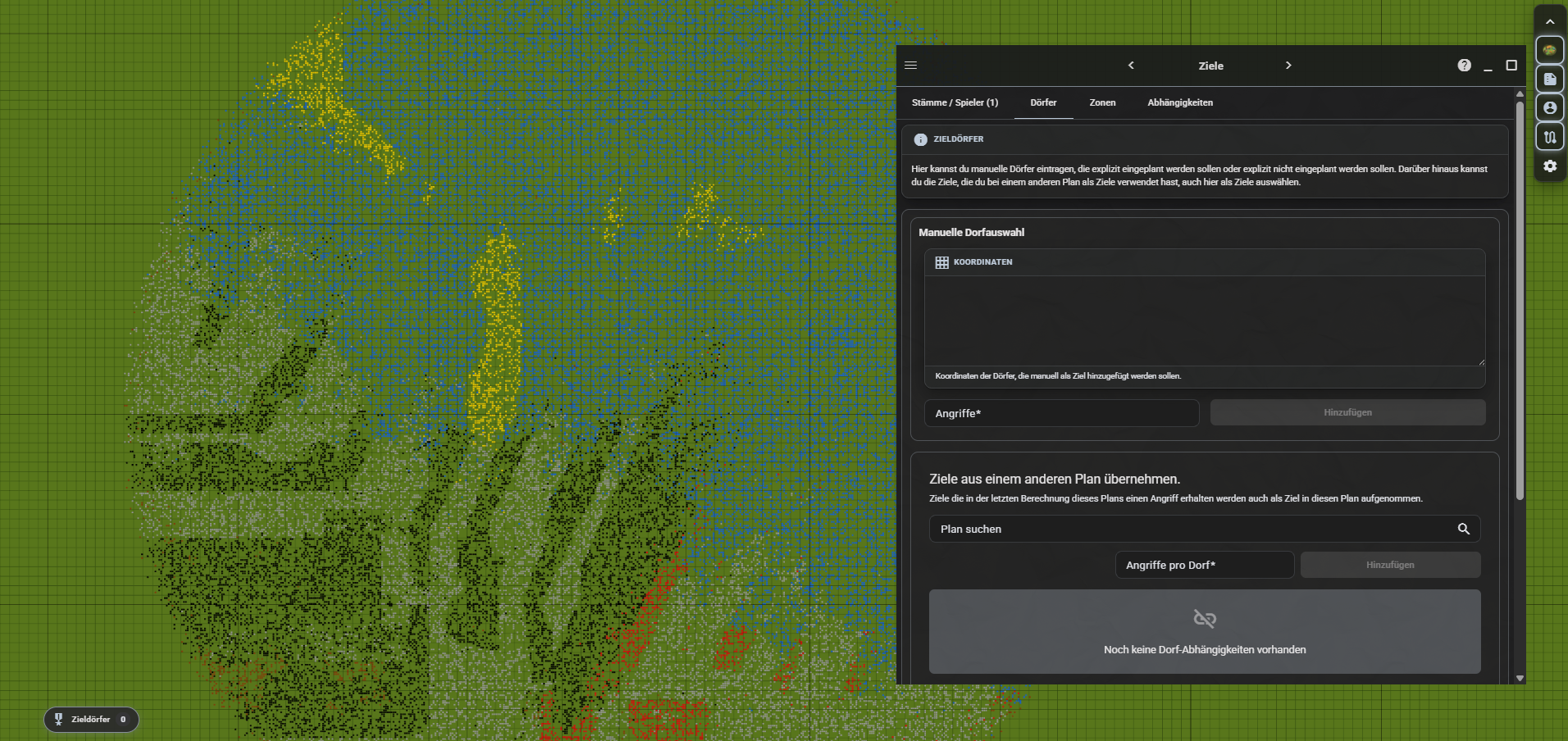Click the 'ZIELDÖRFER' section label

958,139
